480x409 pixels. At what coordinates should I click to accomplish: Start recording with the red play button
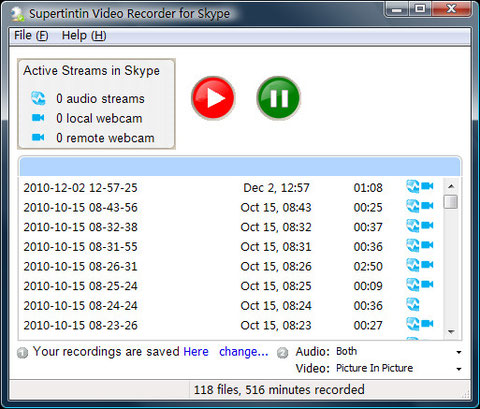[213, 98]
